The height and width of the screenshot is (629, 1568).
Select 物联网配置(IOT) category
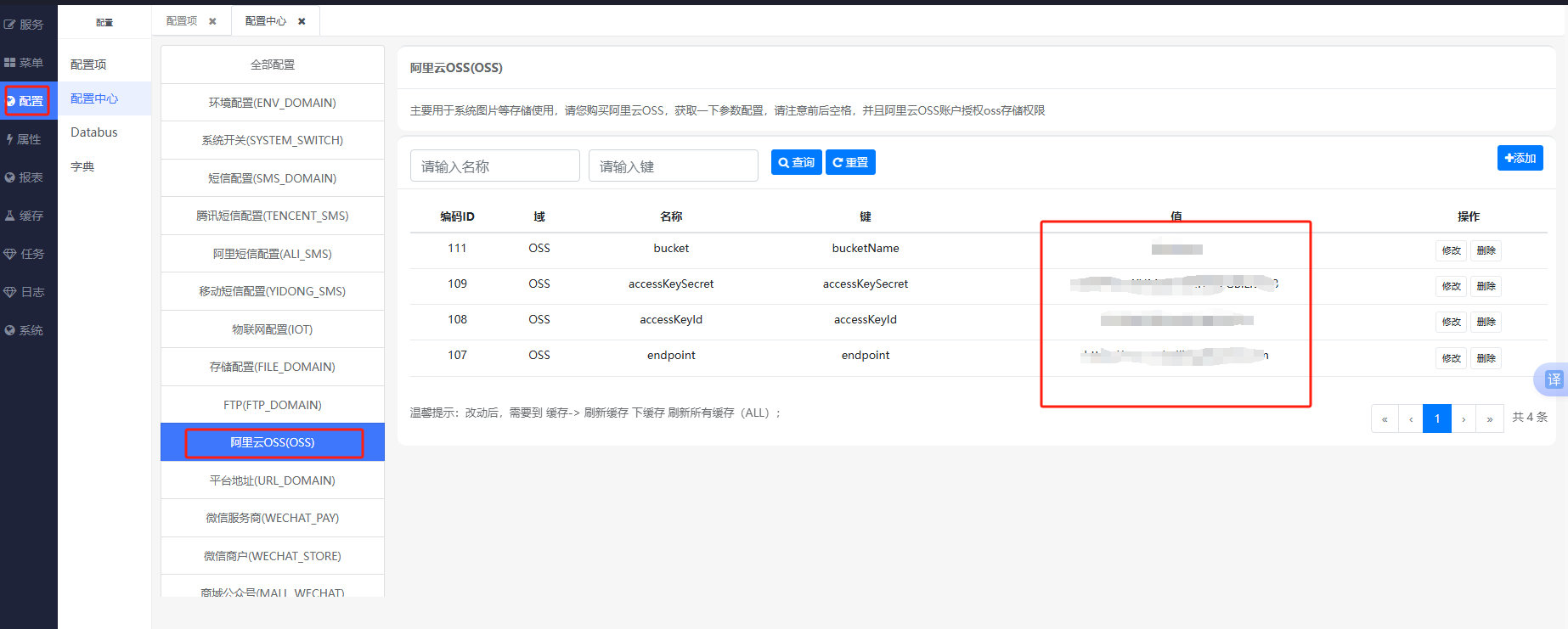[x=273, y=329]
